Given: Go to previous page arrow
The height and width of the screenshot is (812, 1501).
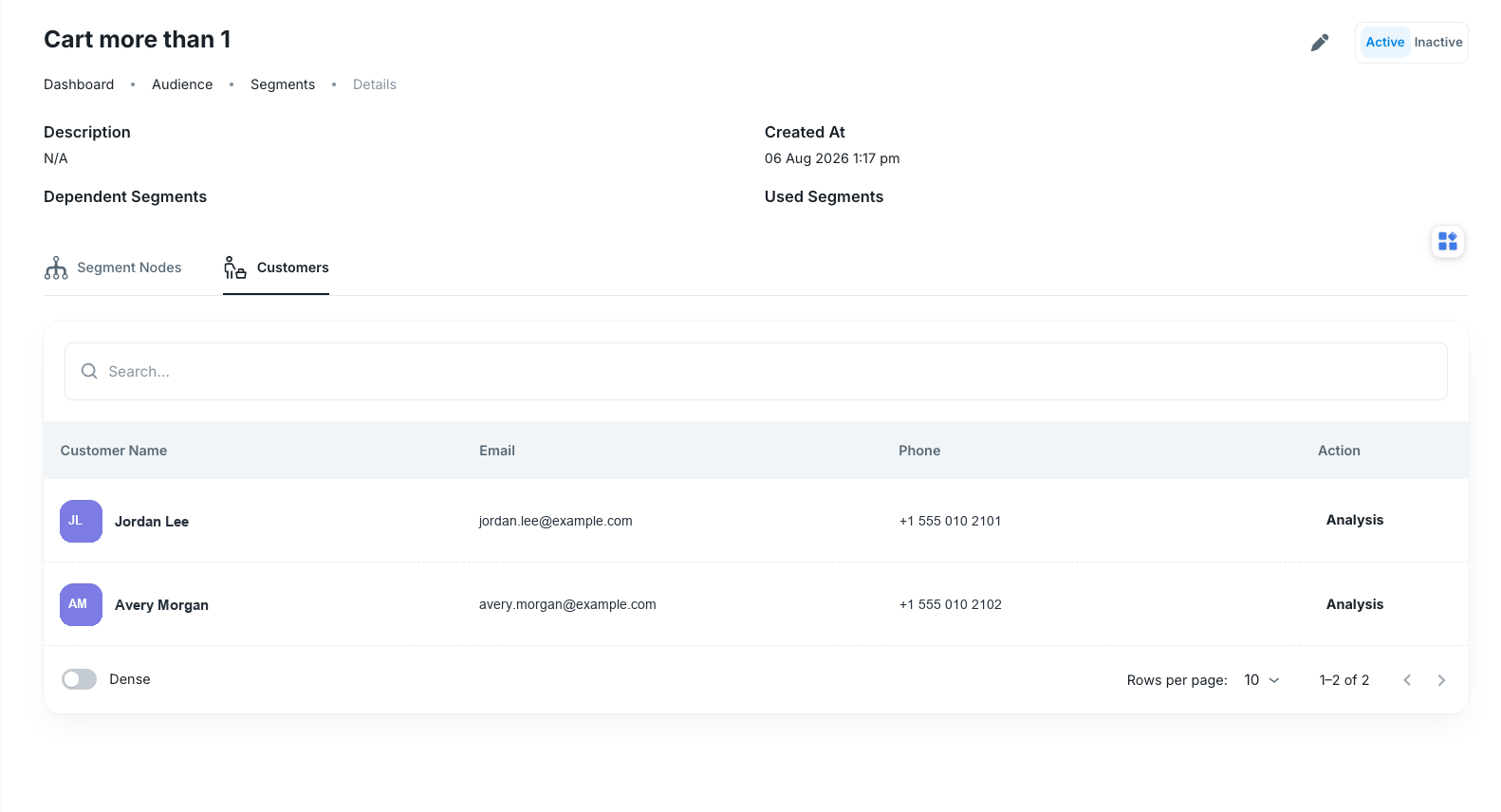Looking at the screenshot, I should (x=1407, y=680).
